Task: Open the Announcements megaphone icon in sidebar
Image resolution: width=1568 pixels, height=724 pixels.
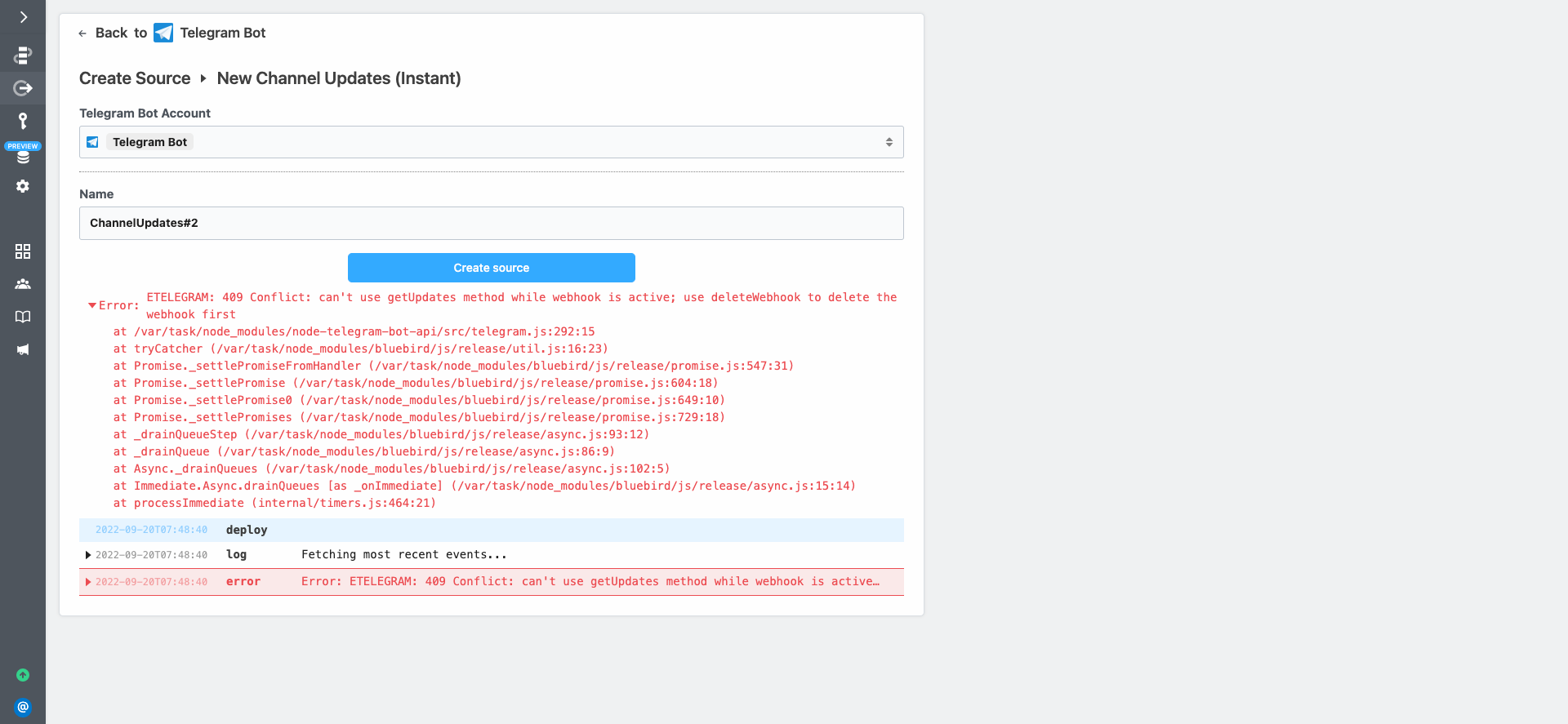Action: pyautogui.click(x=23, y=349)
